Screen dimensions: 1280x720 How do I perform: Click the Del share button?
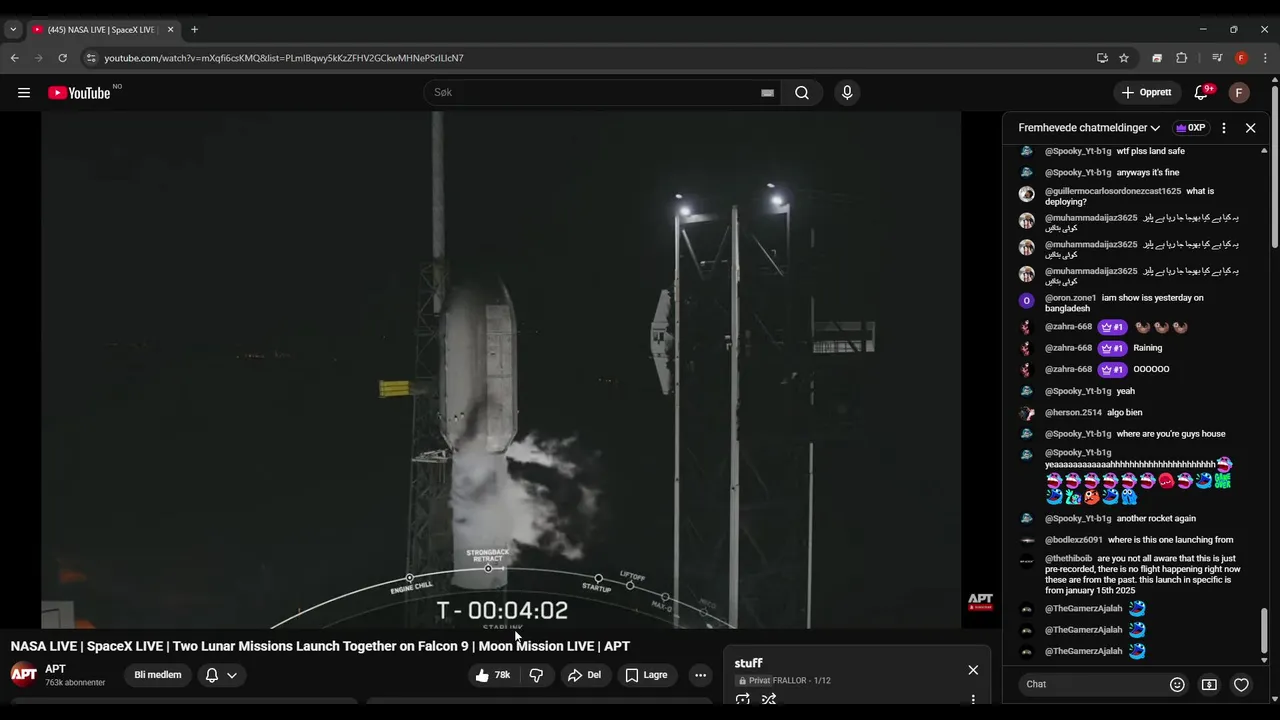585,675
